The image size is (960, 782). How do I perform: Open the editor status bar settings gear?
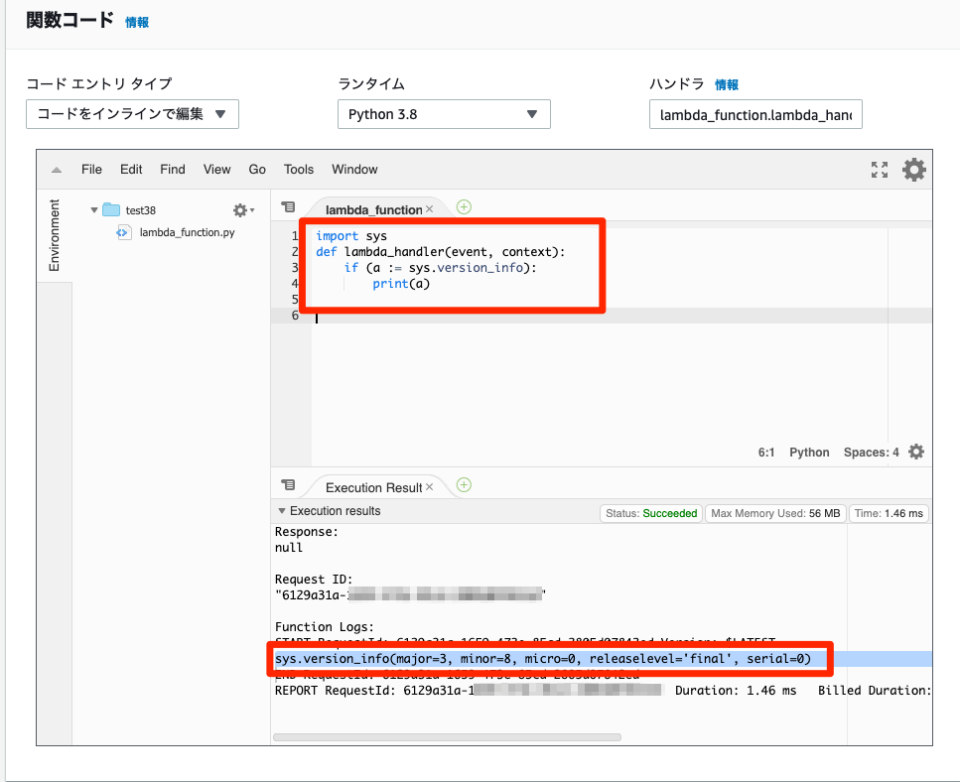[916, 452]
